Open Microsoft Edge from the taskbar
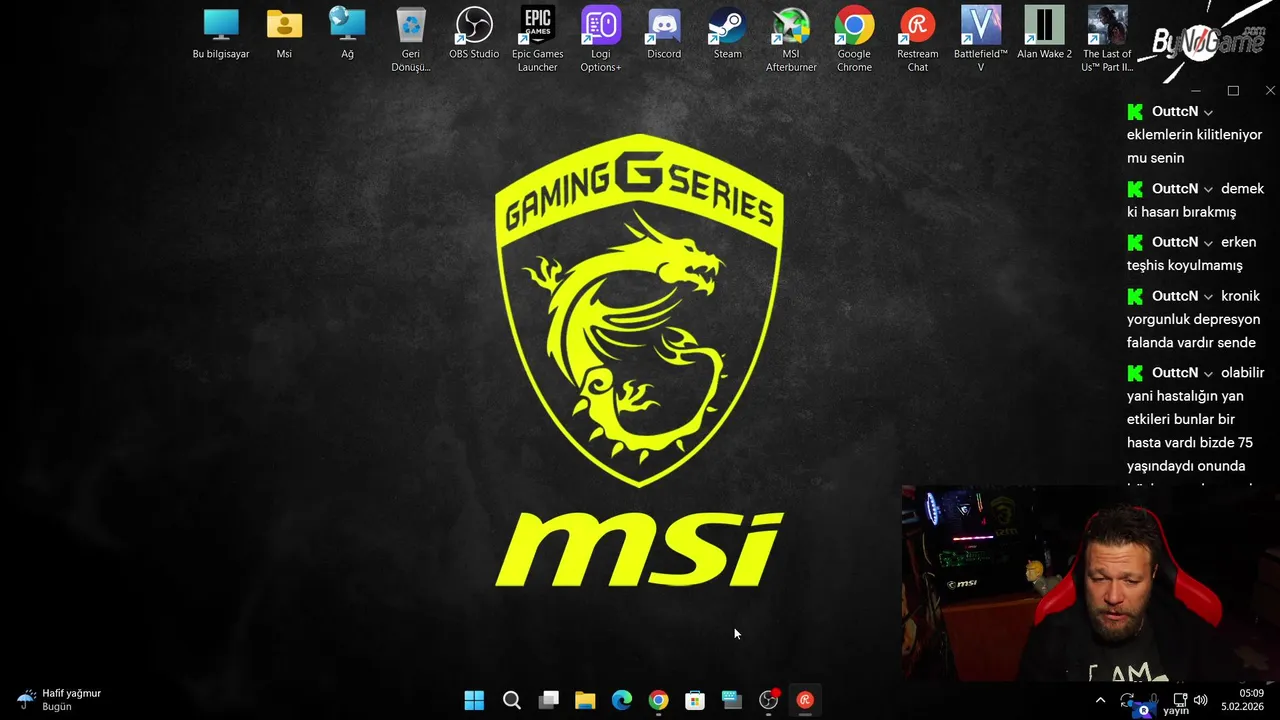This screenshot has height=720, width=1280. click(x=622, y=700)
